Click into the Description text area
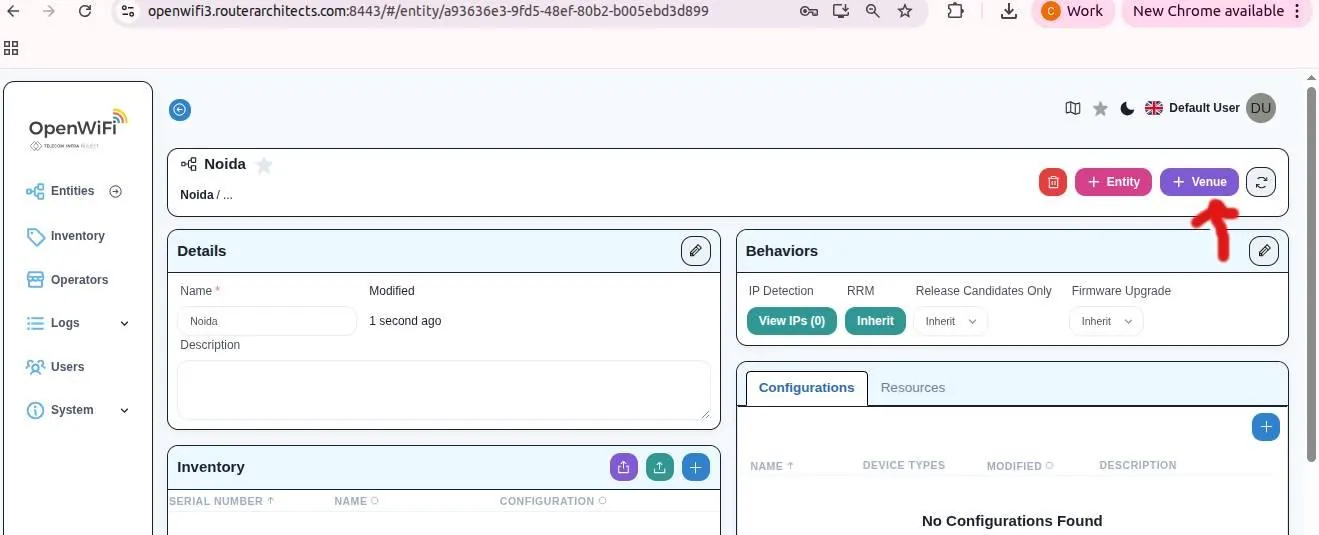Image resolution: width=1319 pixels, height=535 pixels. (443, 390)
